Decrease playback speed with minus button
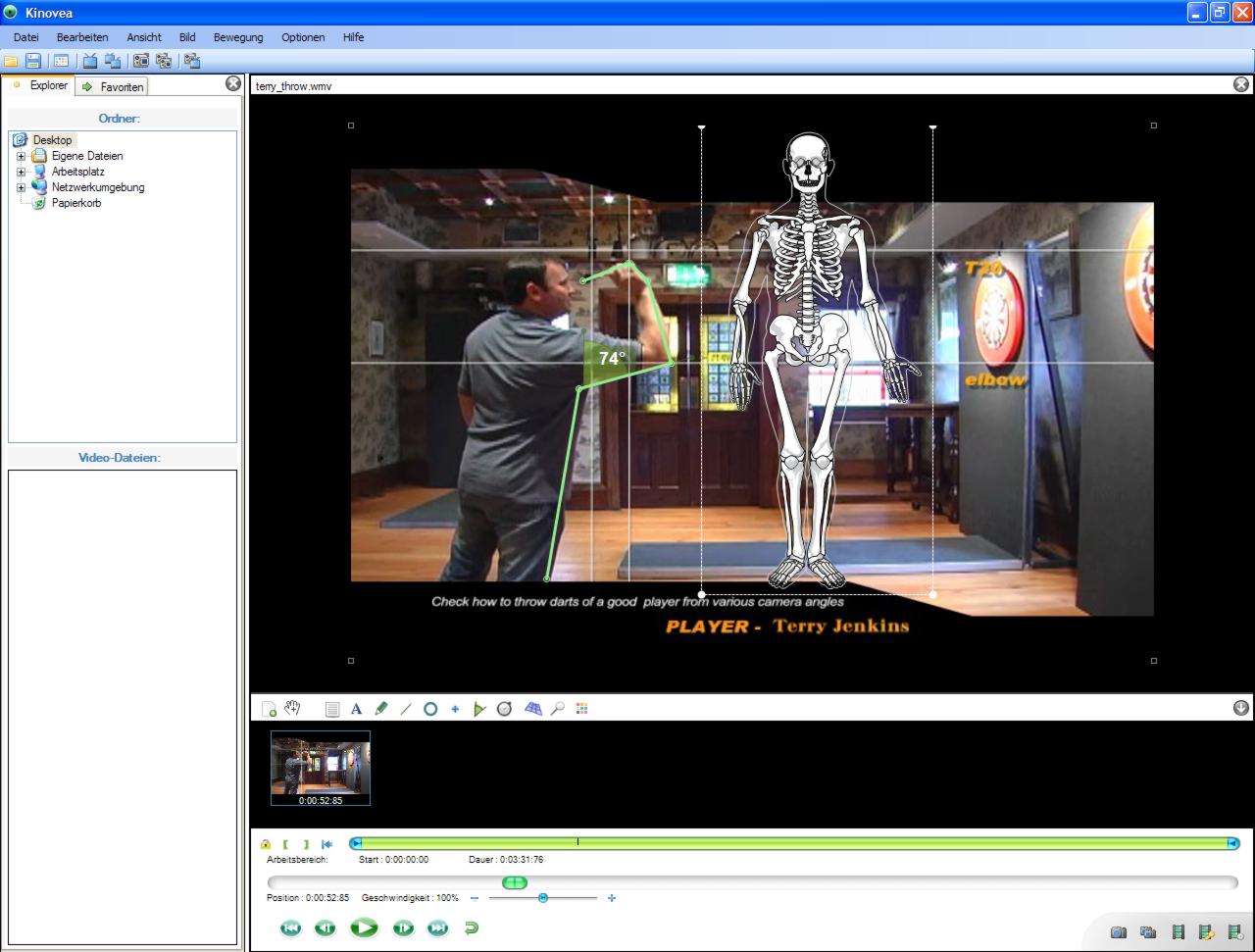Image resolution: width=1255 pixels, height=952 pixels. pos(475,898)
